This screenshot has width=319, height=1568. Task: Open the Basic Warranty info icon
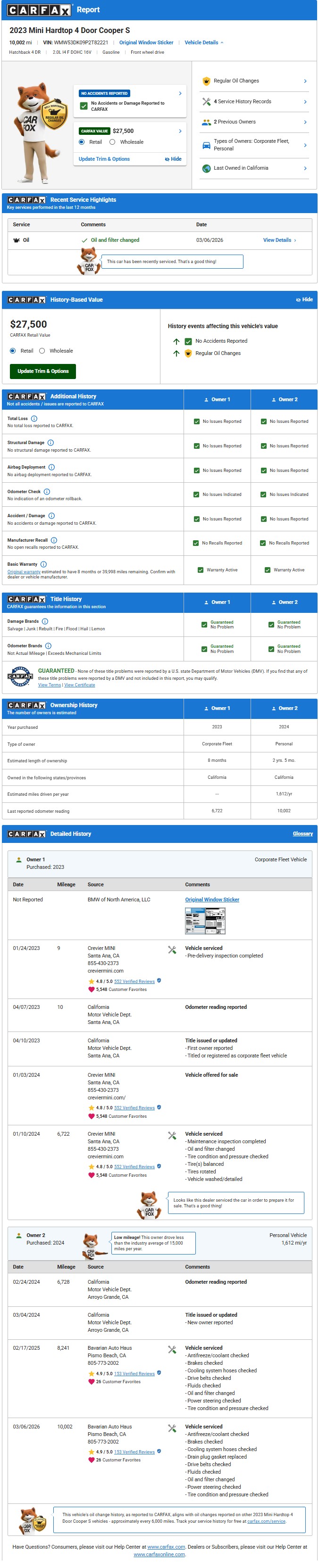point(44,565)
